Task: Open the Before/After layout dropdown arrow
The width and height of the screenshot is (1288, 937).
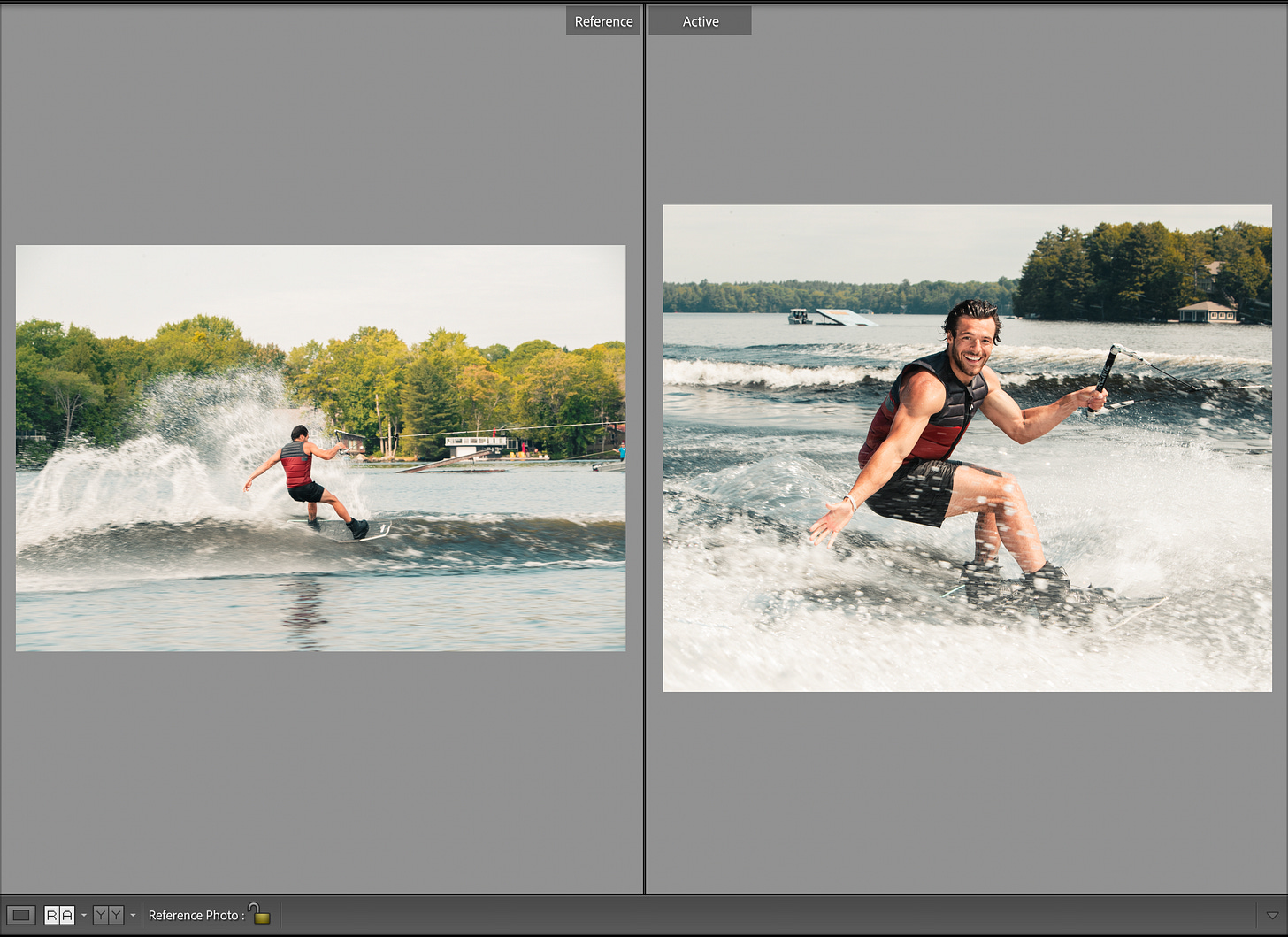Action: [133, 915]
